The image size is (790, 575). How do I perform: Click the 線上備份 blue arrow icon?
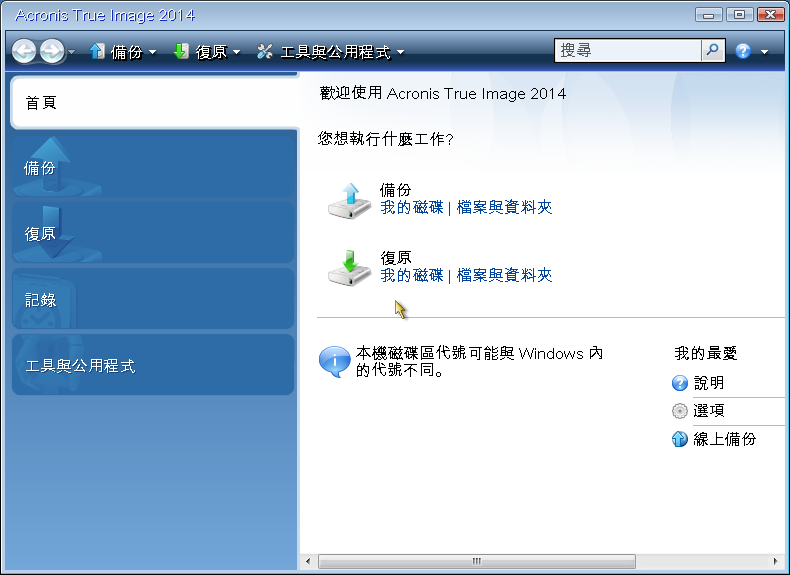680,439
